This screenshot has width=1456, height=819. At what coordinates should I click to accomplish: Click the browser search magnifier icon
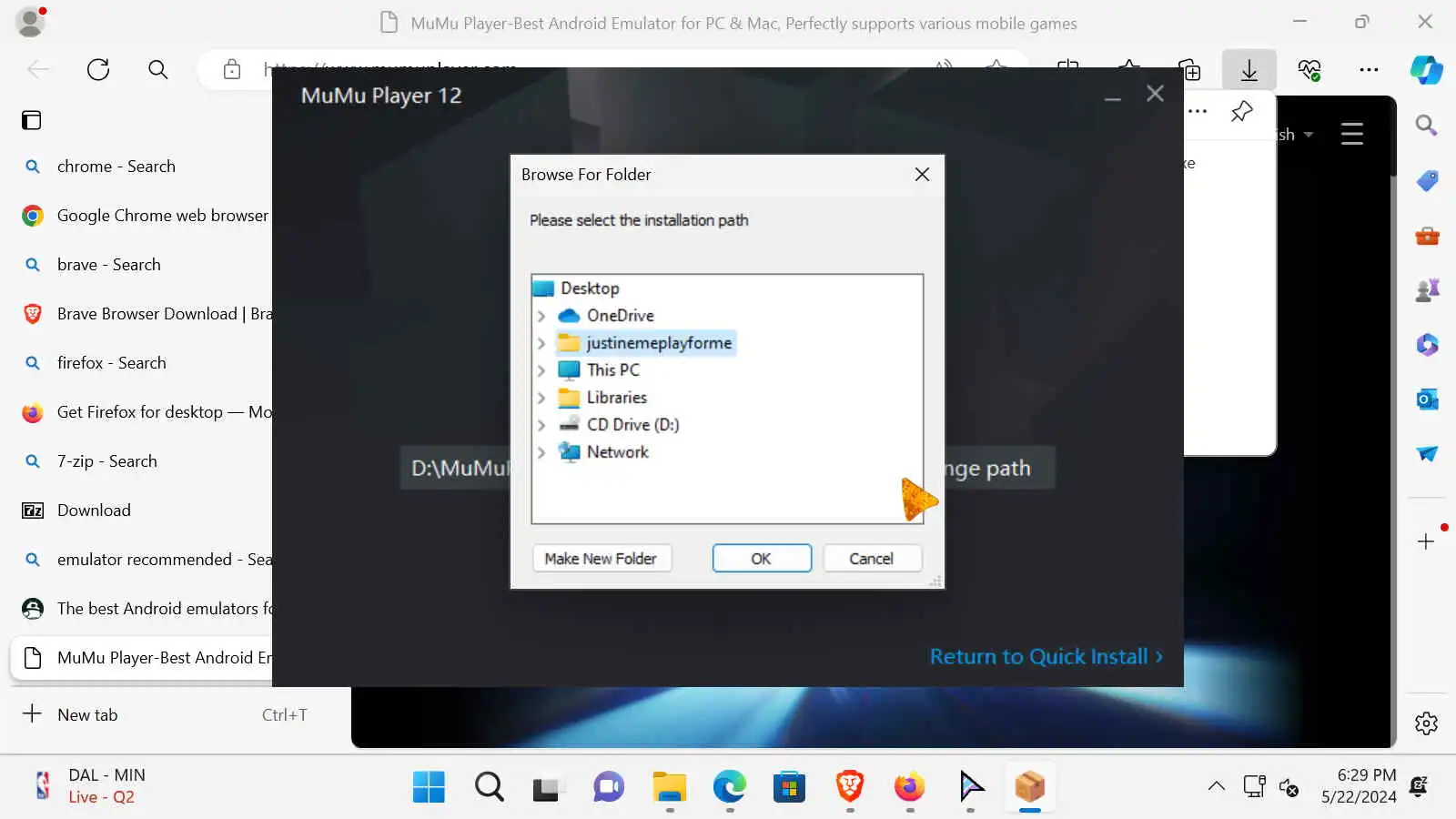tap(158, 69)
